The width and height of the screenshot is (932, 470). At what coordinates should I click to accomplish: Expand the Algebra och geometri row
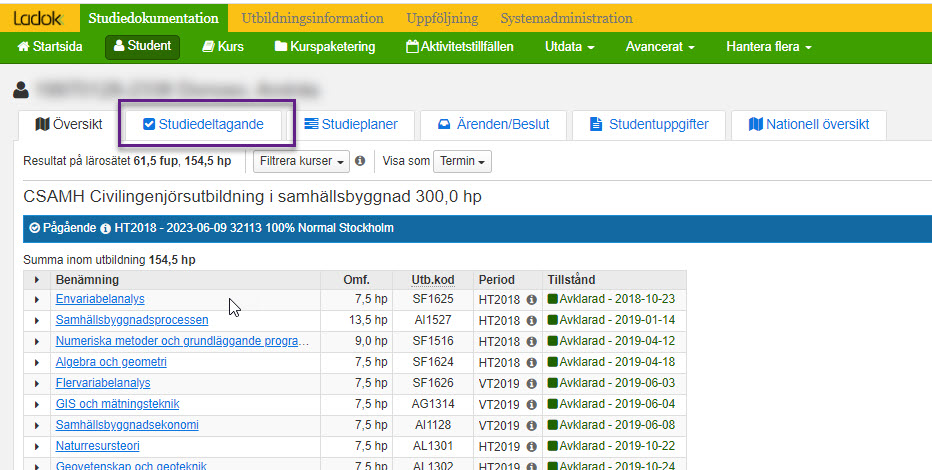click(x=37, y=362)
